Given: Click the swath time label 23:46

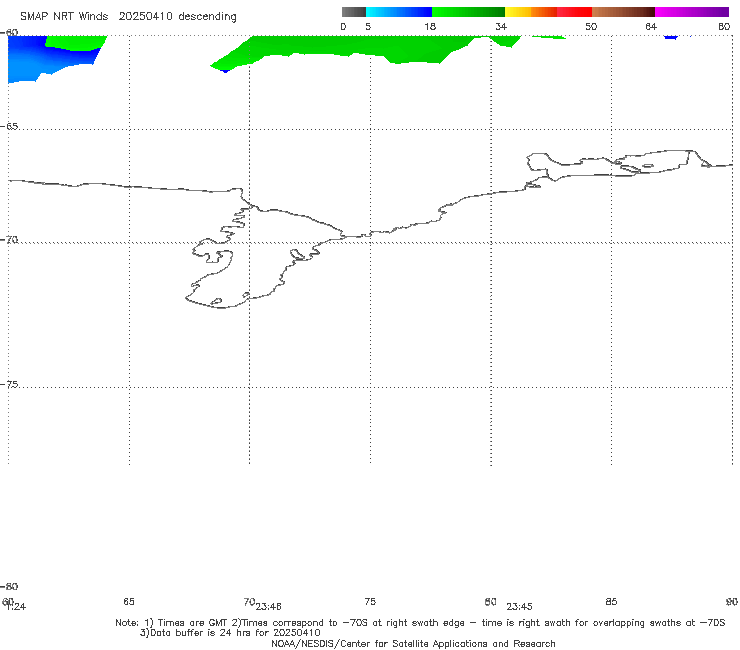Looking at the screenshot, I should (269, 607).
